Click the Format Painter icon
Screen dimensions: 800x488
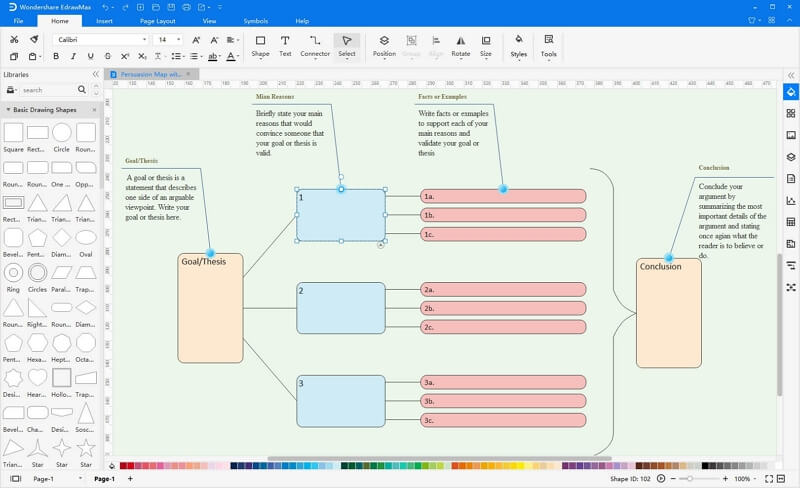(34, 39)
